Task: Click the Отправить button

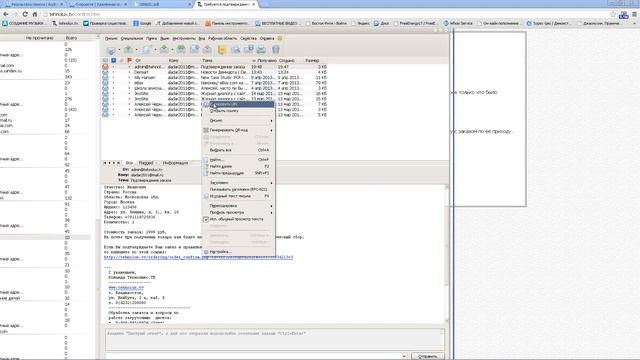Action: 428,356
